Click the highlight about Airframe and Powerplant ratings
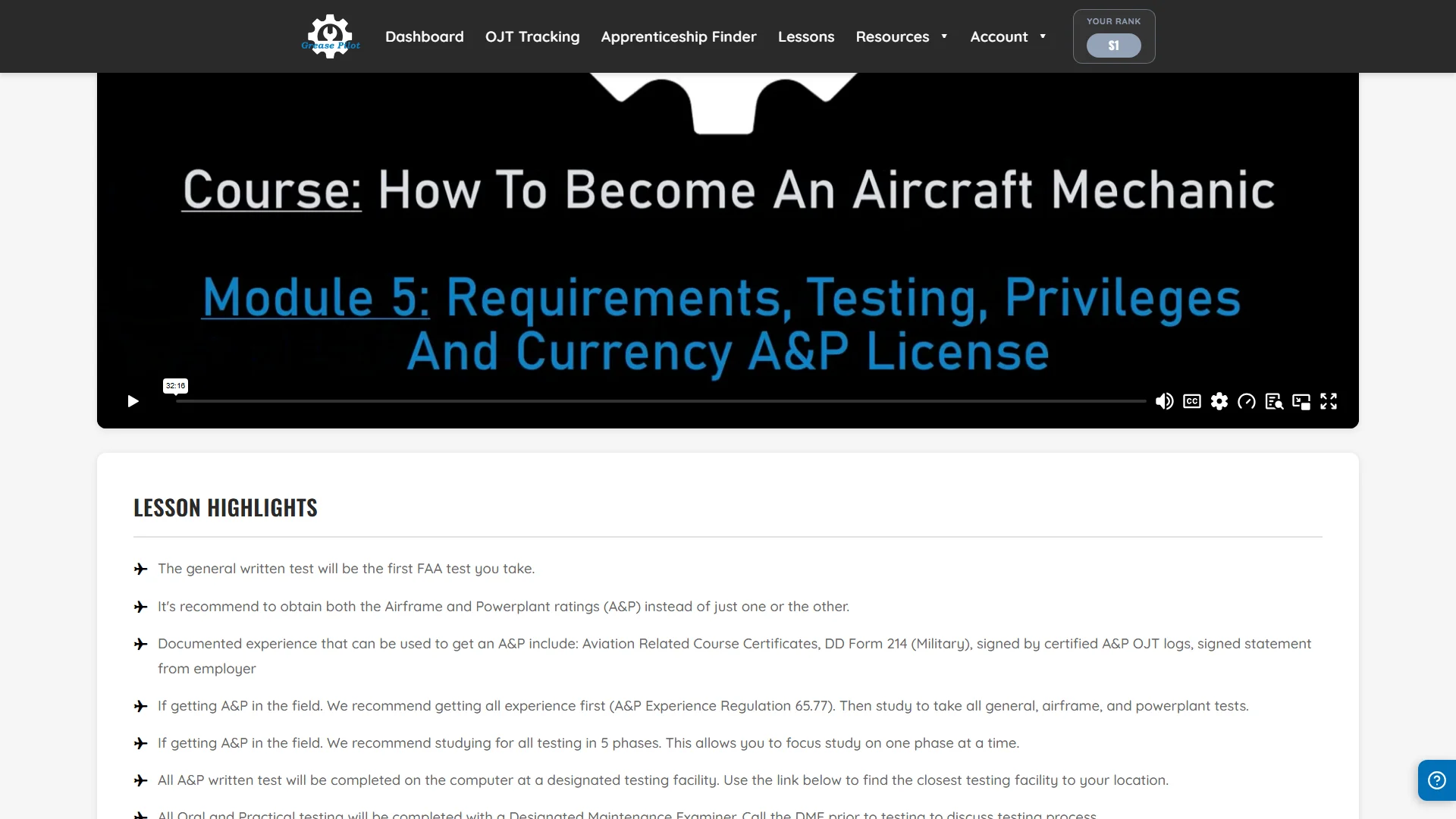Viewport: 1456px width, 819px height. tap(504, 607)
